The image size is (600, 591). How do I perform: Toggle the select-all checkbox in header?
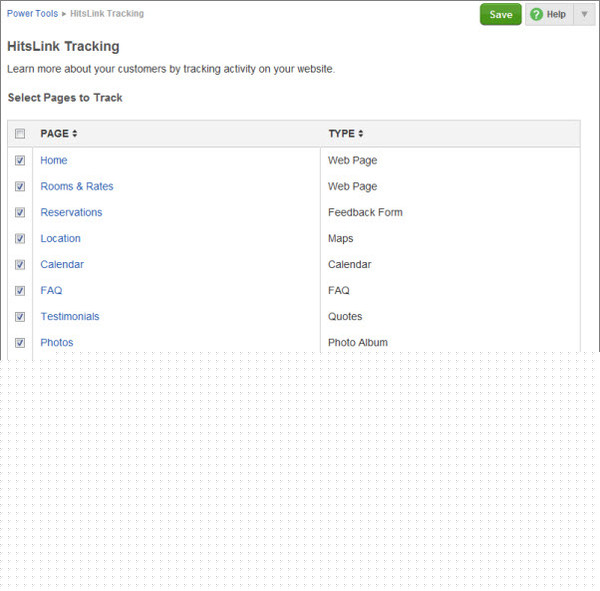tap(20, 134)
